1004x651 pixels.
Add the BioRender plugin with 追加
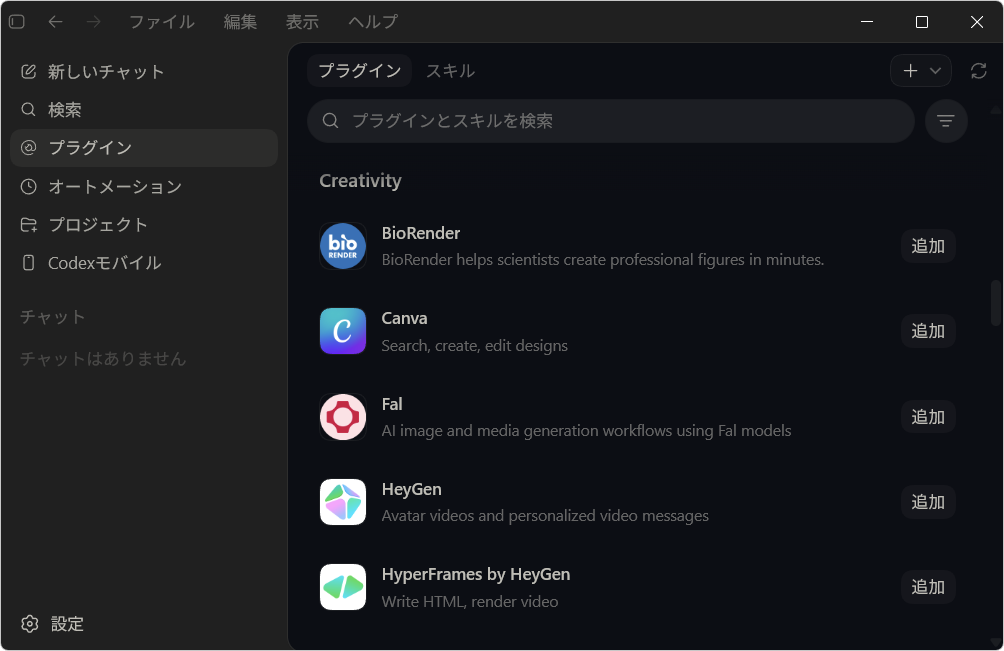click(x=928, y=246)
